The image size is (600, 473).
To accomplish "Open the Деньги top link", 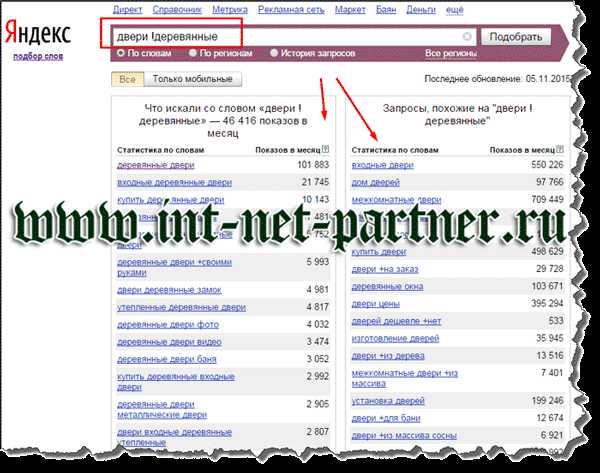I will 421,10.
